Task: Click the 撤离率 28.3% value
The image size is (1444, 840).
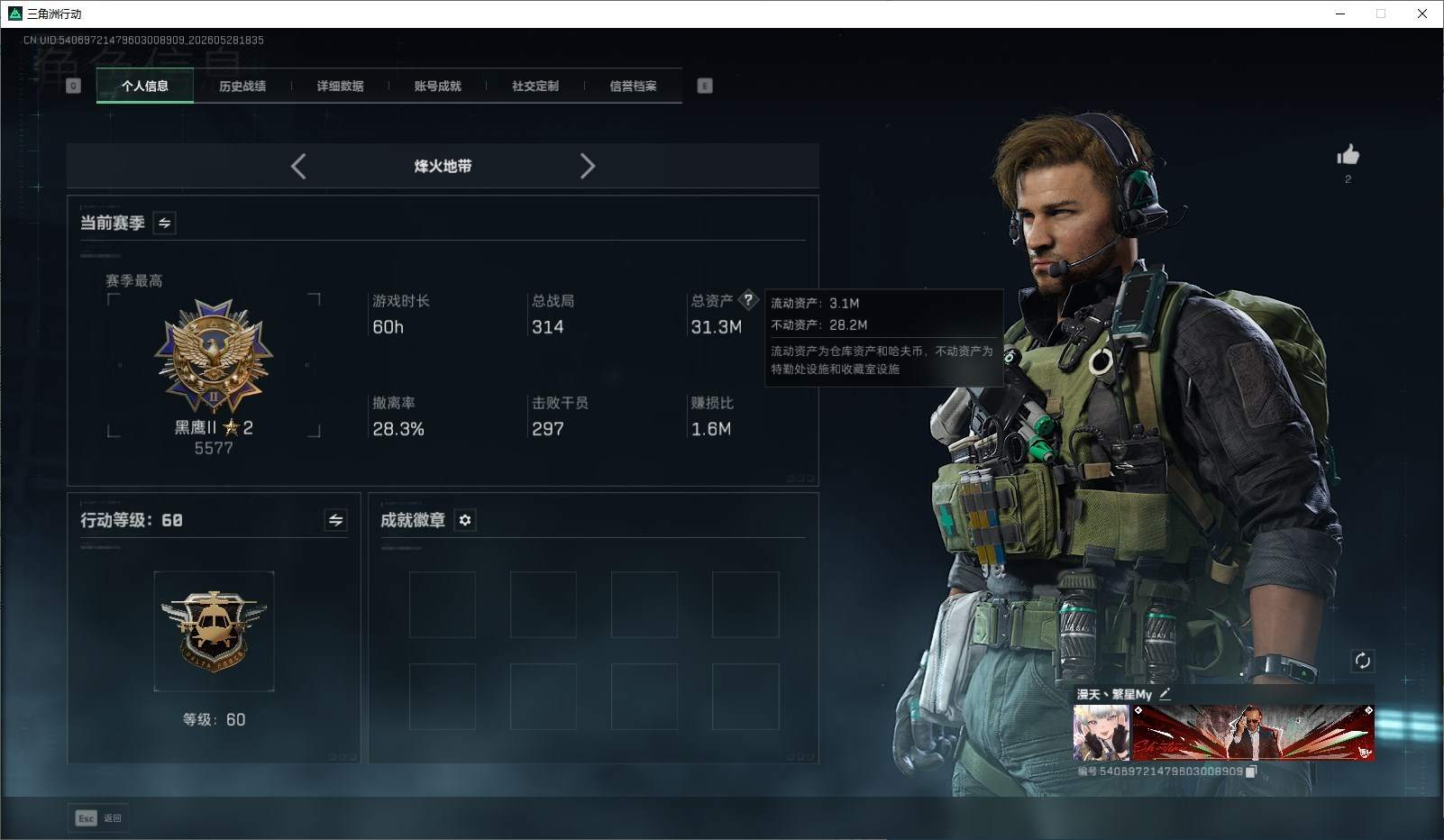Action: (398, 429)
